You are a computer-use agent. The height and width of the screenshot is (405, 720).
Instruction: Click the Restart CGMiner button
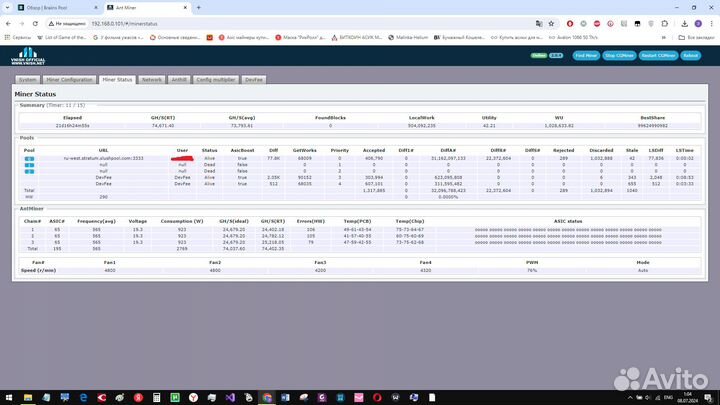pos(658,56)
